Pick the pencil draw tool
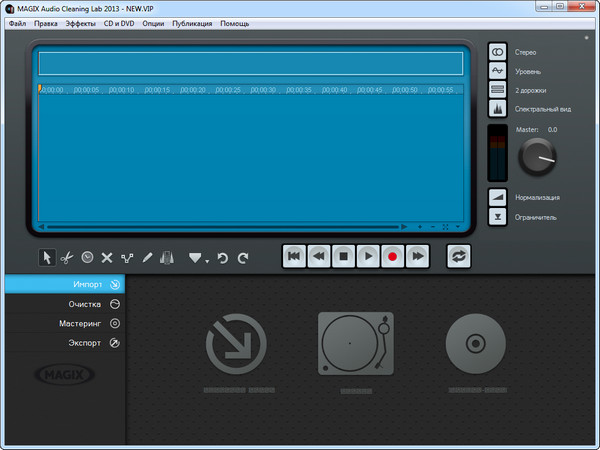 pyautogui.click(x=147, y=258)
